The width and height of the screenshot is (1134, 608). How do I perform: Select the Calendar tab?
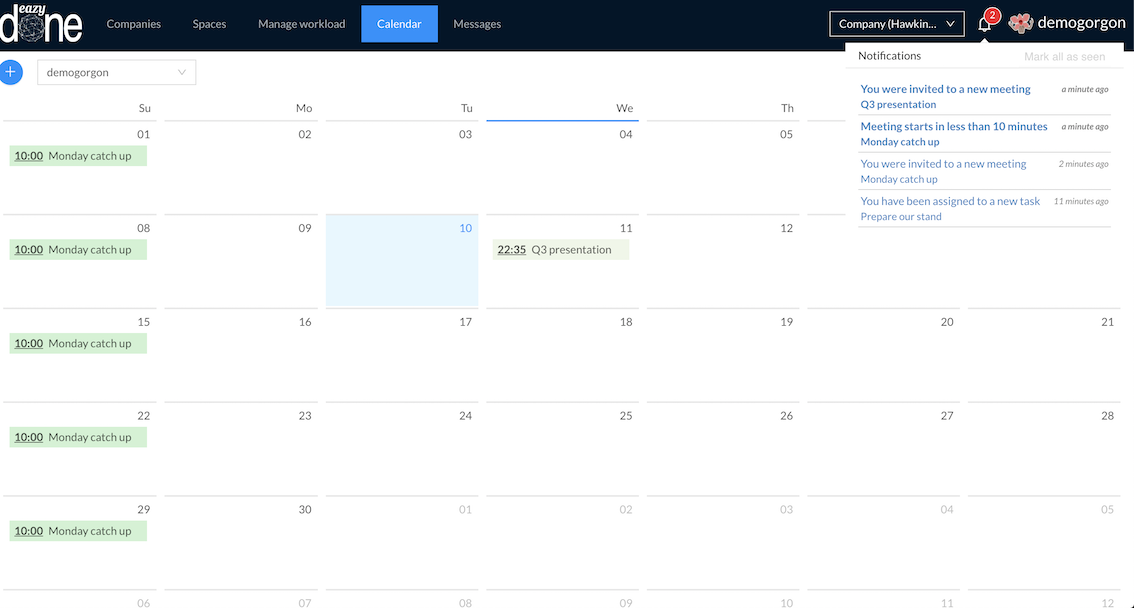399,24
